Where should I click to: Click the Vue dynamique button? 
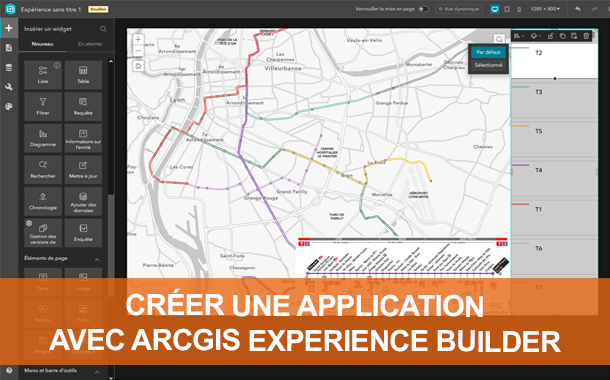point(459,9)
